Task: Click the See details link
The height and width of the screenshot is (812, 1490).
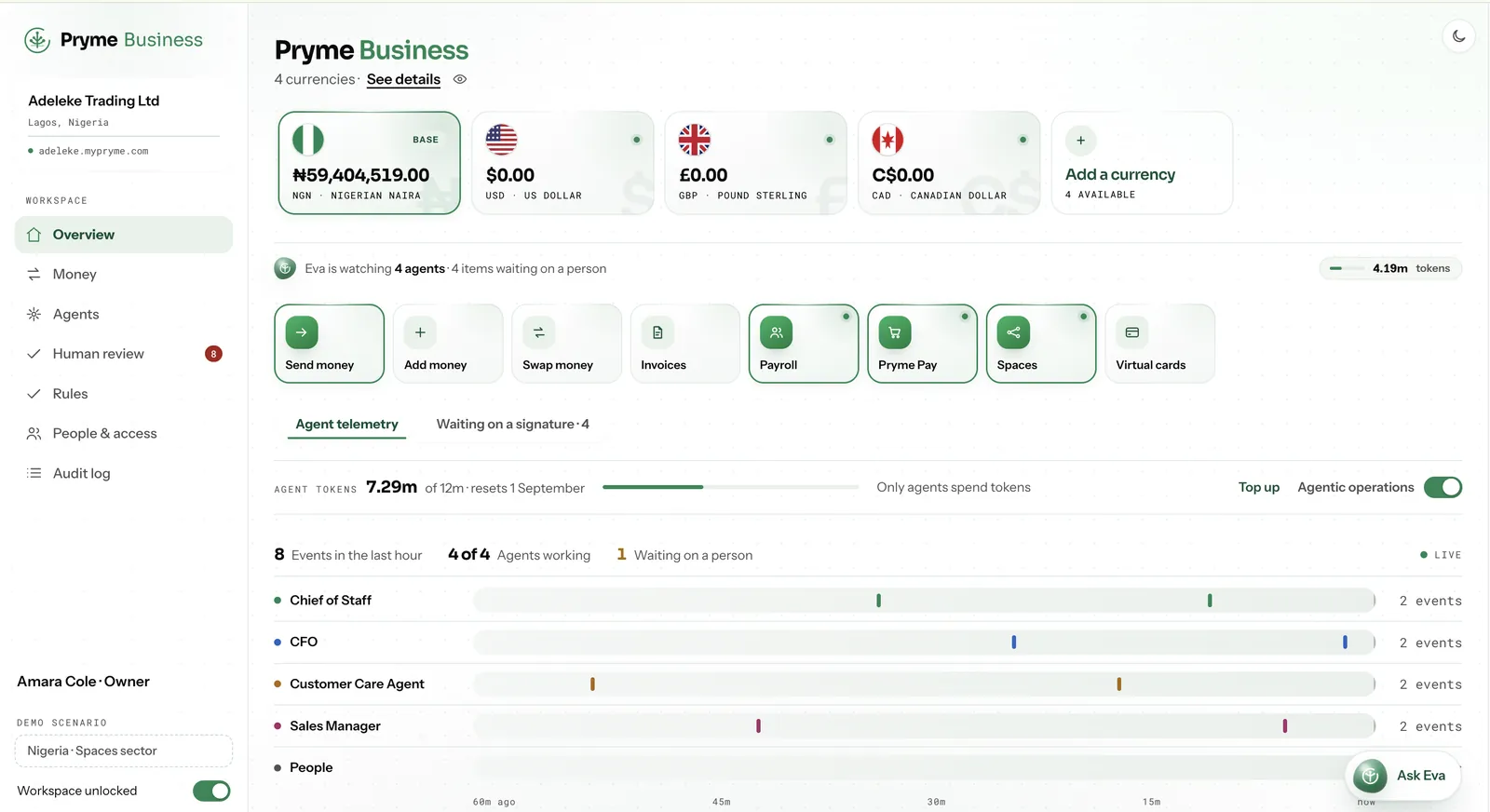Action: coord(403,79)
